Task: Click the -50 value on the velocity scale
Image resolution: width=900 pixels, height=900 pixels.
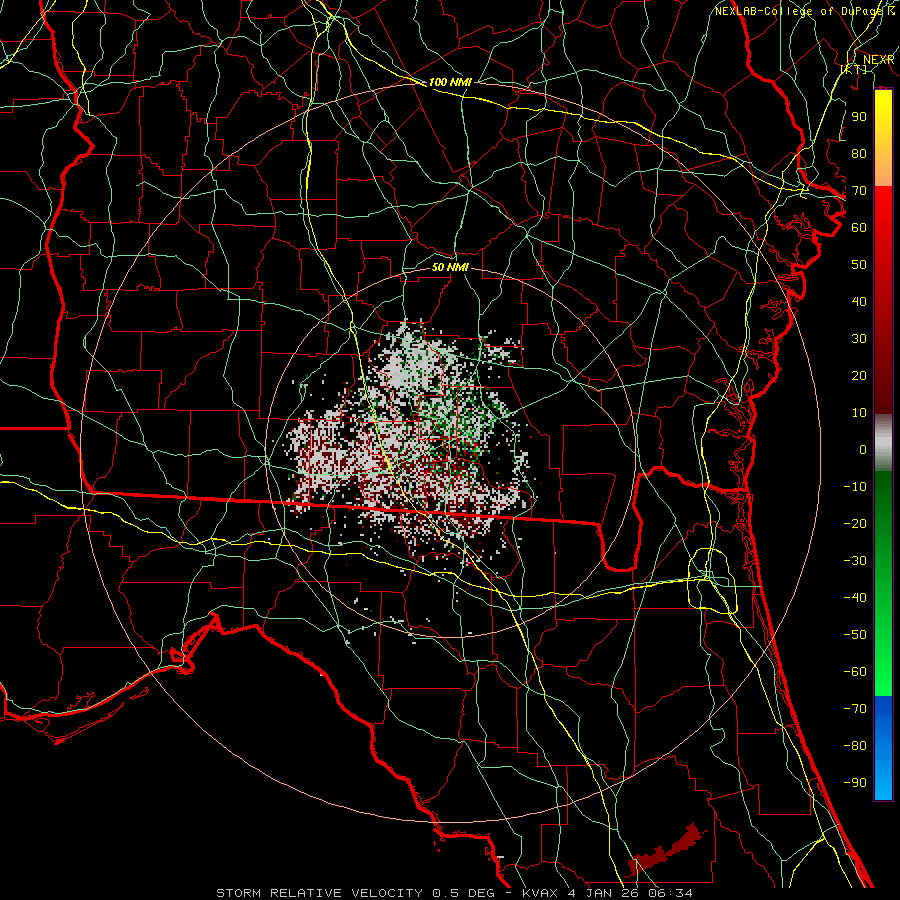Action: point(855,635)
